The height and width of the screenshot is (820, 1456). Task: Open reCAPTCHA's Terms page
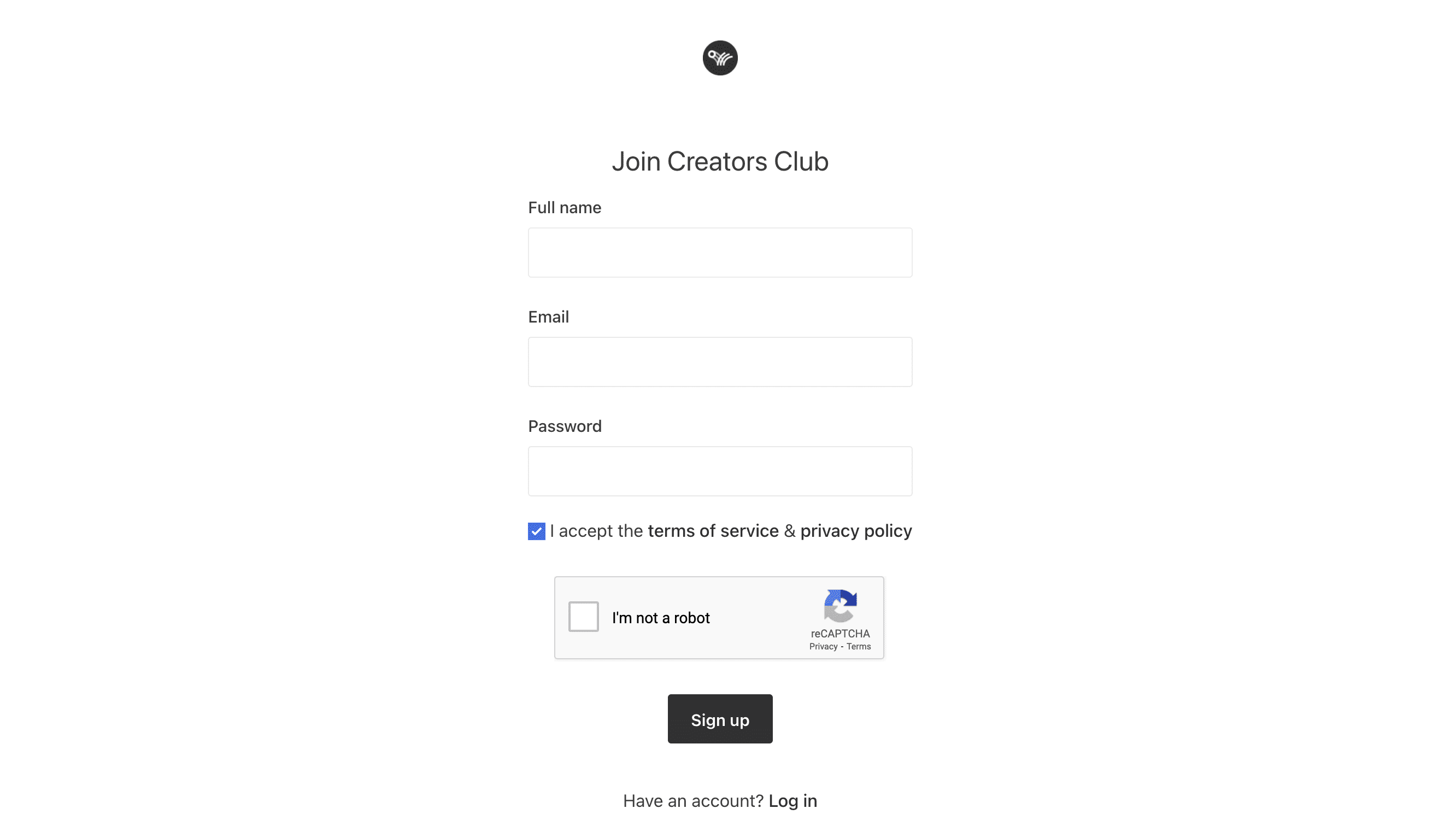click(859, 646)
